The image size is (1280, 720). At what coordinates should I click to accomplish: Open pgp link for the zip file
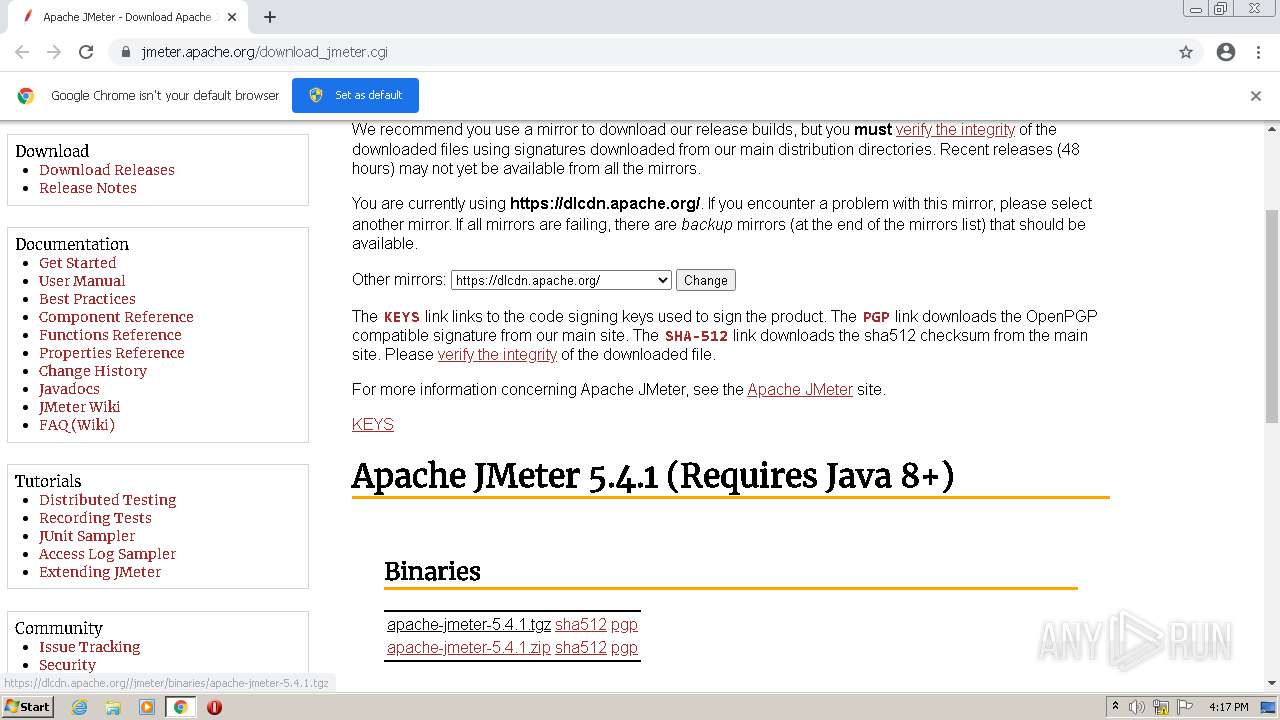(x=624, y=647)
